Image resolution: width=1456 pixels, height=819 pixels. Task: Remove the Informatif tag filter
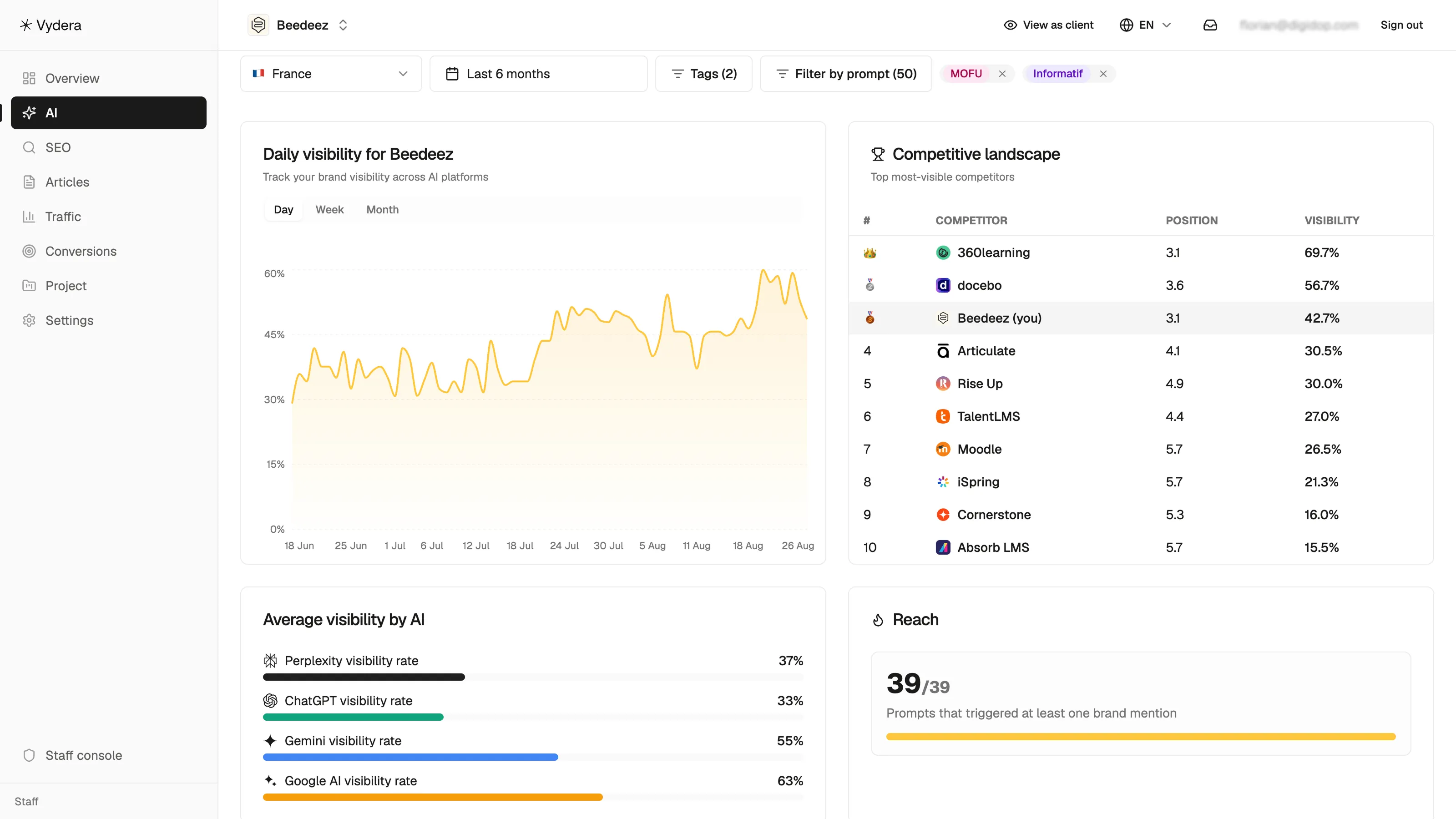pyautogui.click(x=1103, y=73)
